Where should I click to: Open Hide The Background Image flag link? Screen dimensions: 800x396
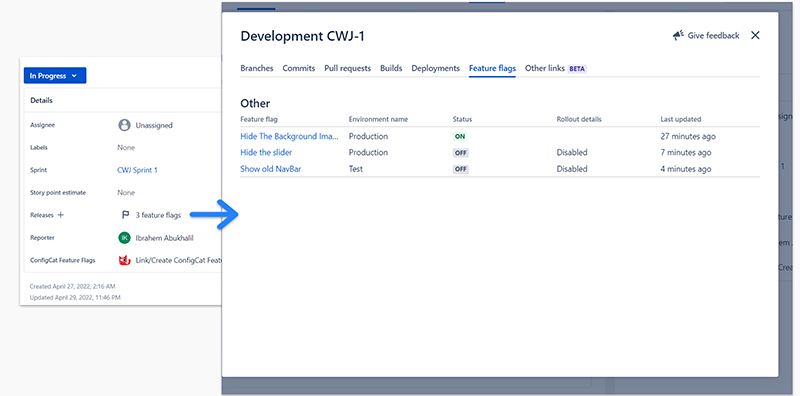coord(289,136)
